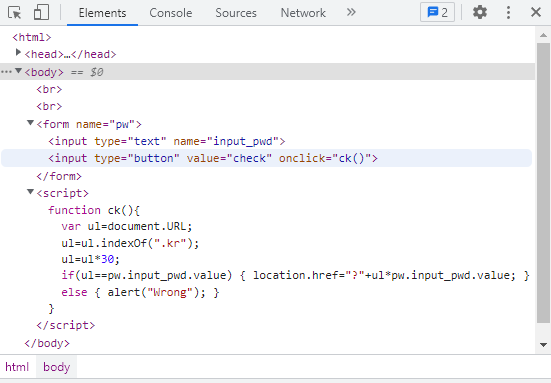Image resolution: width=551 pixels, height=383 pixels.
Task: Click the html breadcrumb
Action: click(x=17, y=367)
